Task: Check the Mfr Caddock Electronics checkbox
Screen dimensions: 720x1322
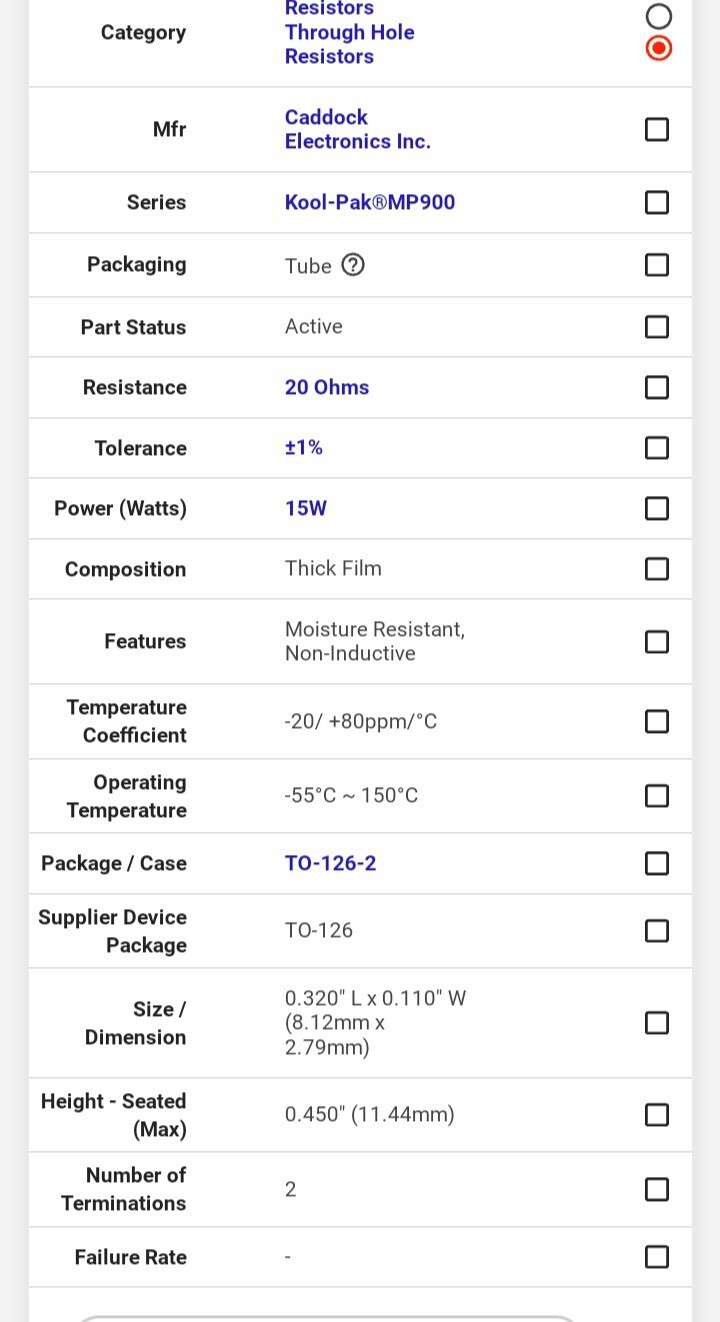Action: point(657,130)
